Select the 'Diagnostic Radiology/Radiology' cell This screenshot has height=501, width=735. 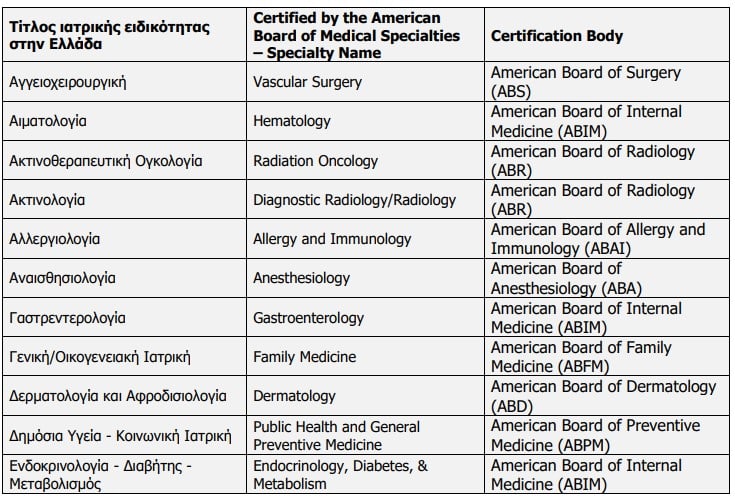(x=355, y=200)
